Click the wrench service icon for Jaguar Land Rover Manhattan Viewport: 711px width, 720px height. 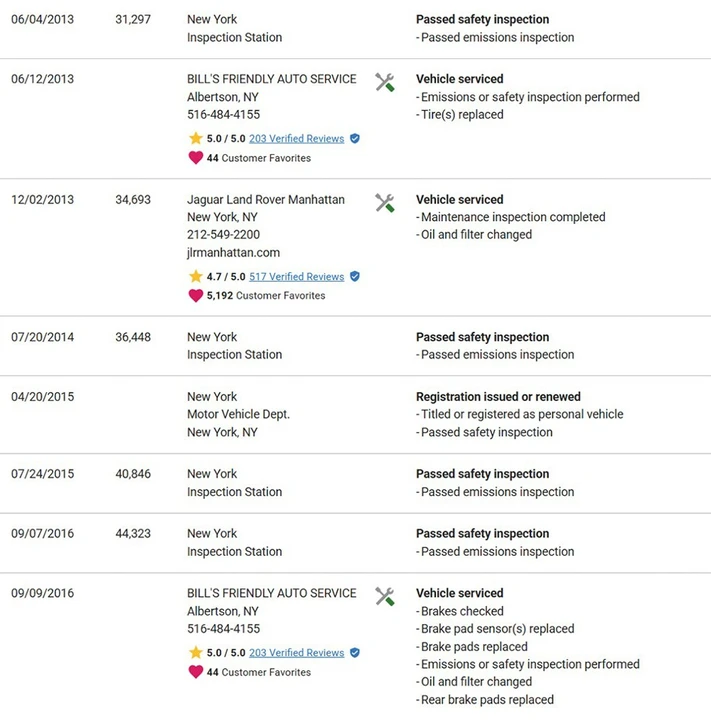tap(384, 203)
